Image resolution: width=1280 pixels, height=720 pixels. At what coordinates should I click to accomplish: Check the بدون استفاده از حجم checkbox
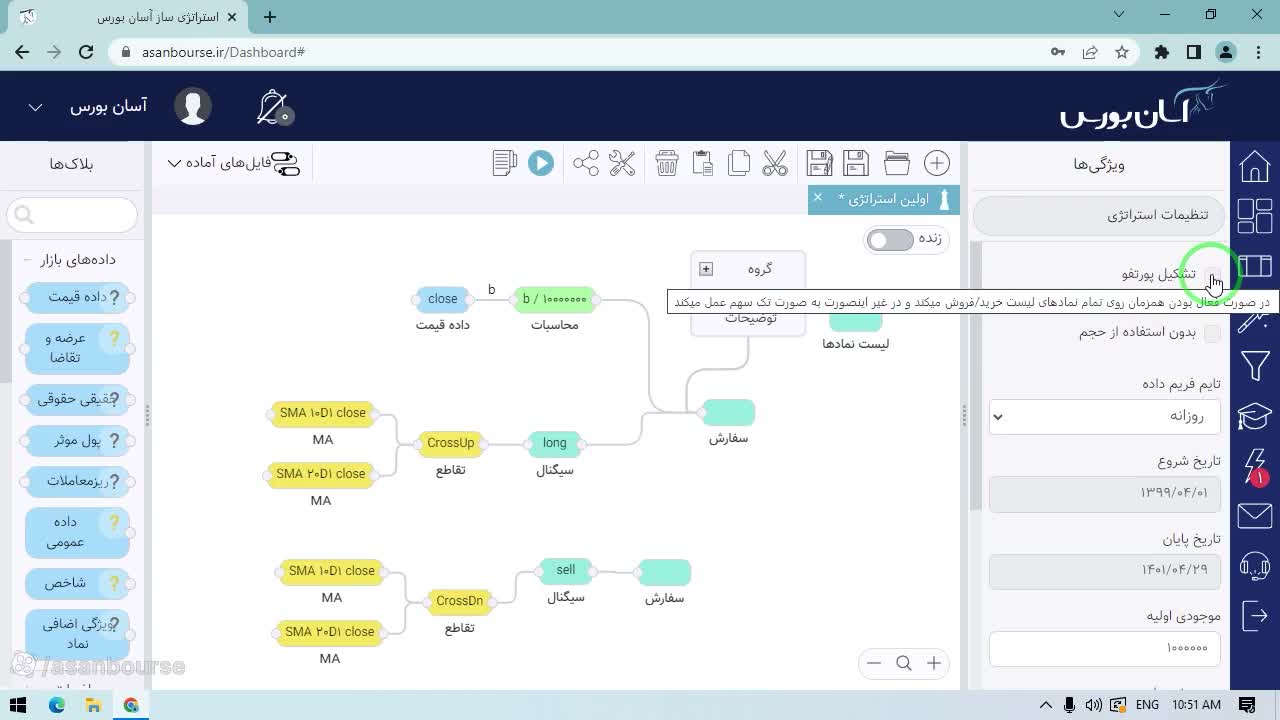pos(1212,333)
